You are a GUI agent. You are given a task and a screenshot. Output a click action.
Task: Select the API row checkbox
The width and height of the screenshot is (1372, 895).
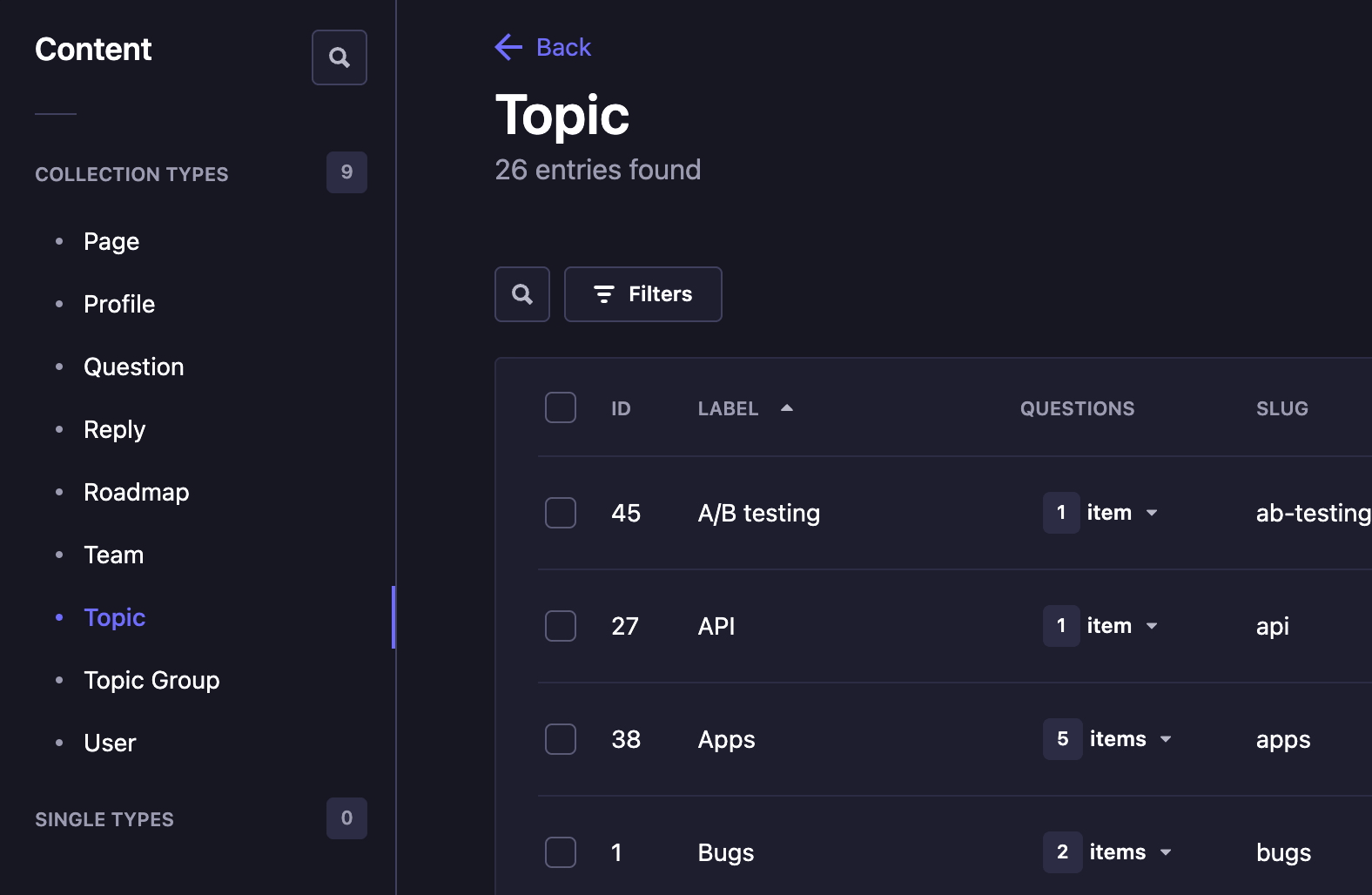561,626
